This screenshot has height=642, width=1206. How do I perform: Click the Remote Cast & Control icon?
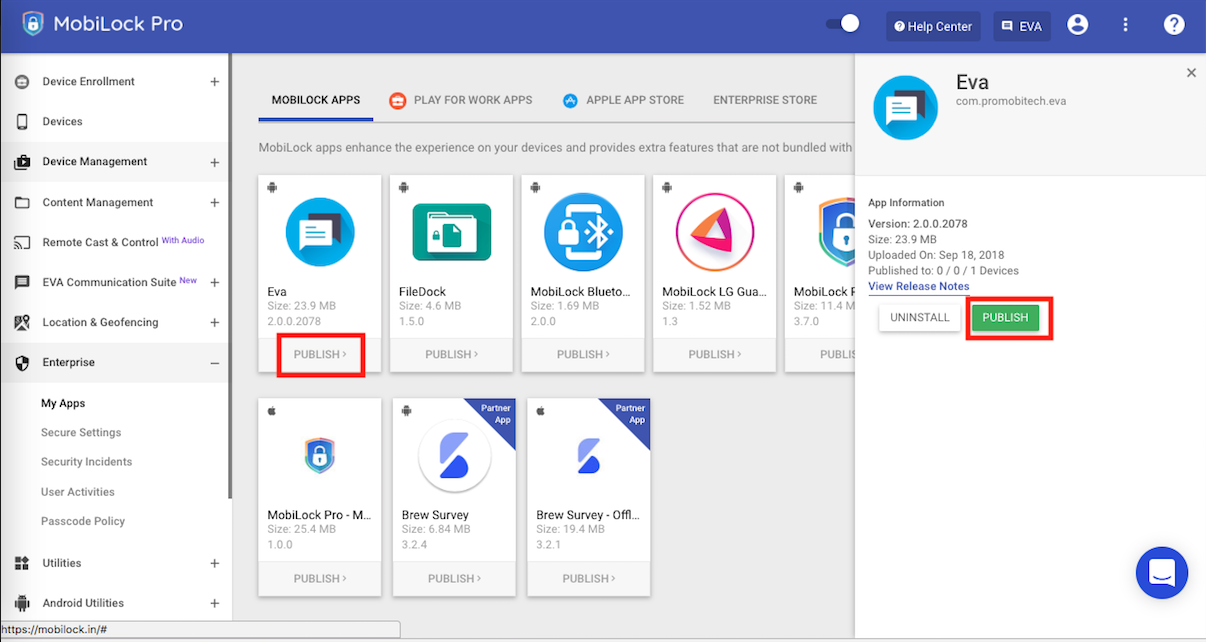[22, 242]
